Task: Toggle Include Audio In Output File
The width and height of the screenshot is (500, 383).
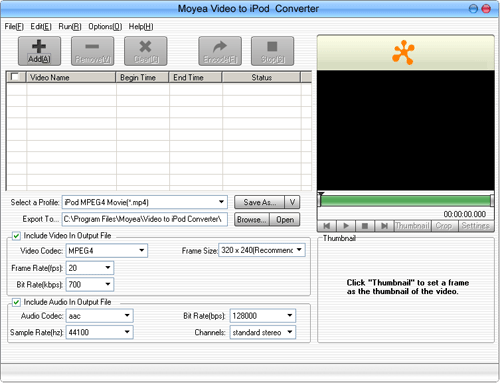Action: (16, 302)
